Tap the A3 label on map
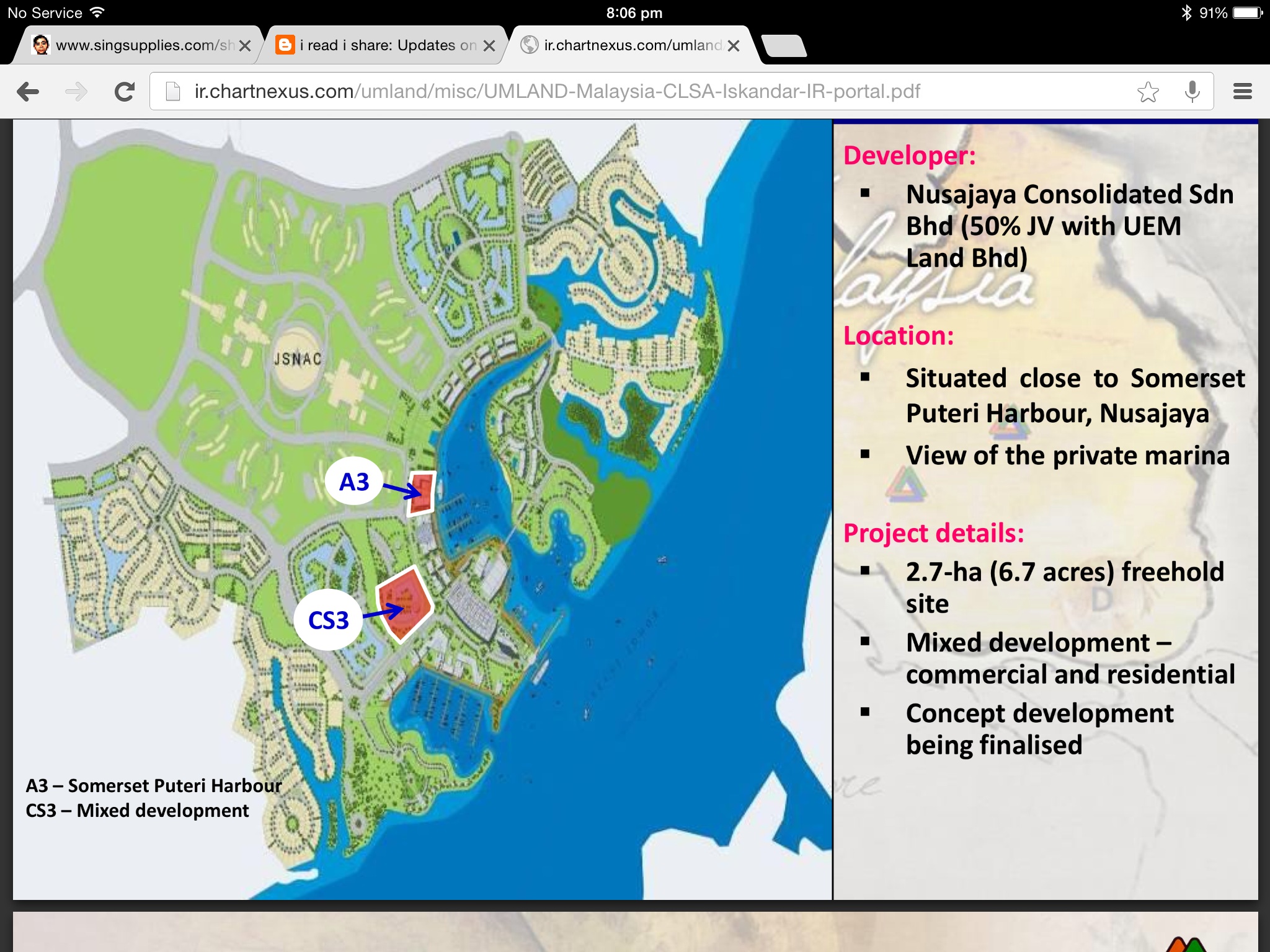This screenshot has width=1270, height=952. 354,482
